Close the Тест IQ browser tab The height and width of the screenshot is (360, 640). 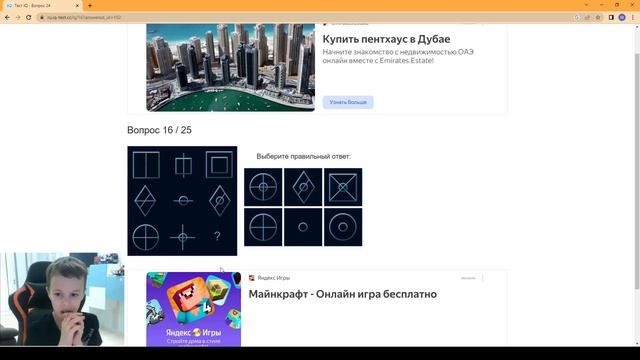tap(77, 6)
